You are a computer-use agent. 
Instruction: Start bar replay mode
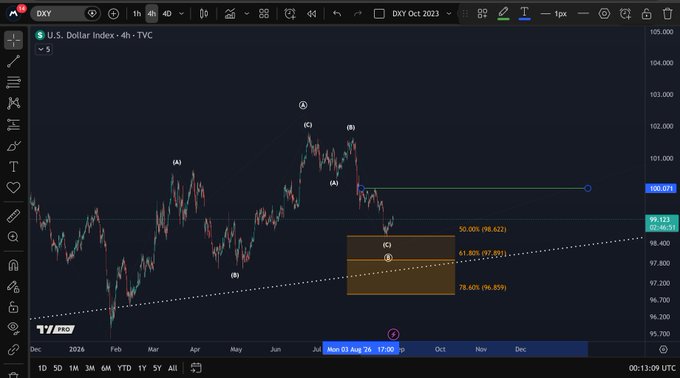tap(311, 14)
